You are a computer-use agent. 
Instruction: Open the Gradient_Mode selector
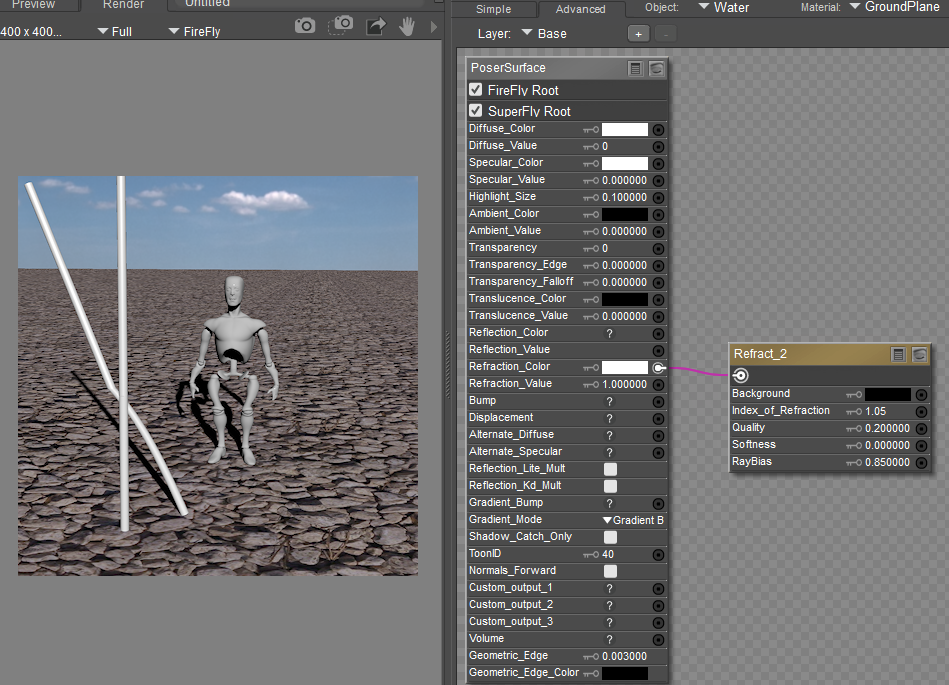pyautogui.click(x=633, y=520)
